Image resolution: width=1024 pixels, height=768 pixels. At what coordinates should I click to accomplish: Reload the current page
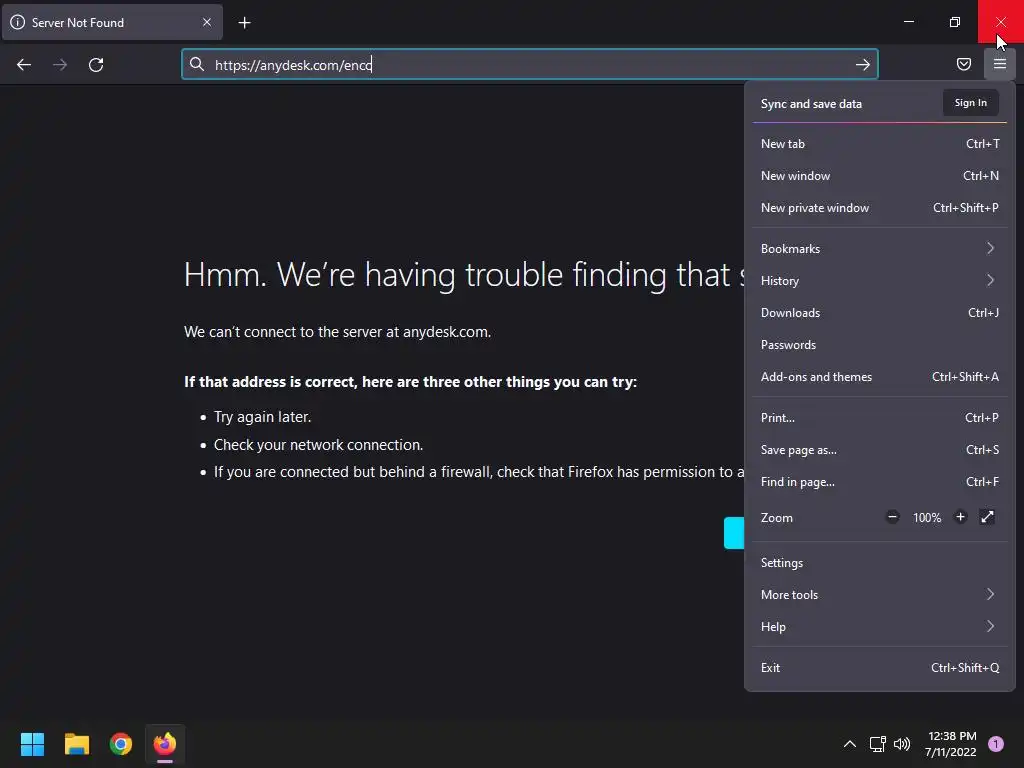click(96, 65)
